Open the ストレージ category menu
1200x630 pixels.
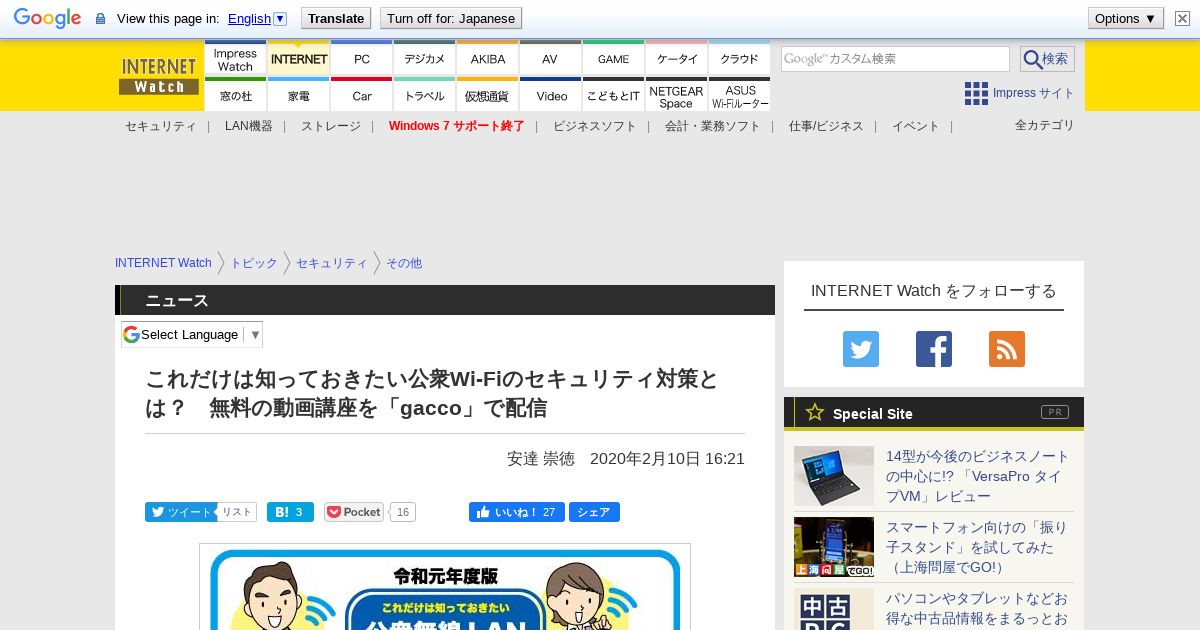click(x=331, y=126)
